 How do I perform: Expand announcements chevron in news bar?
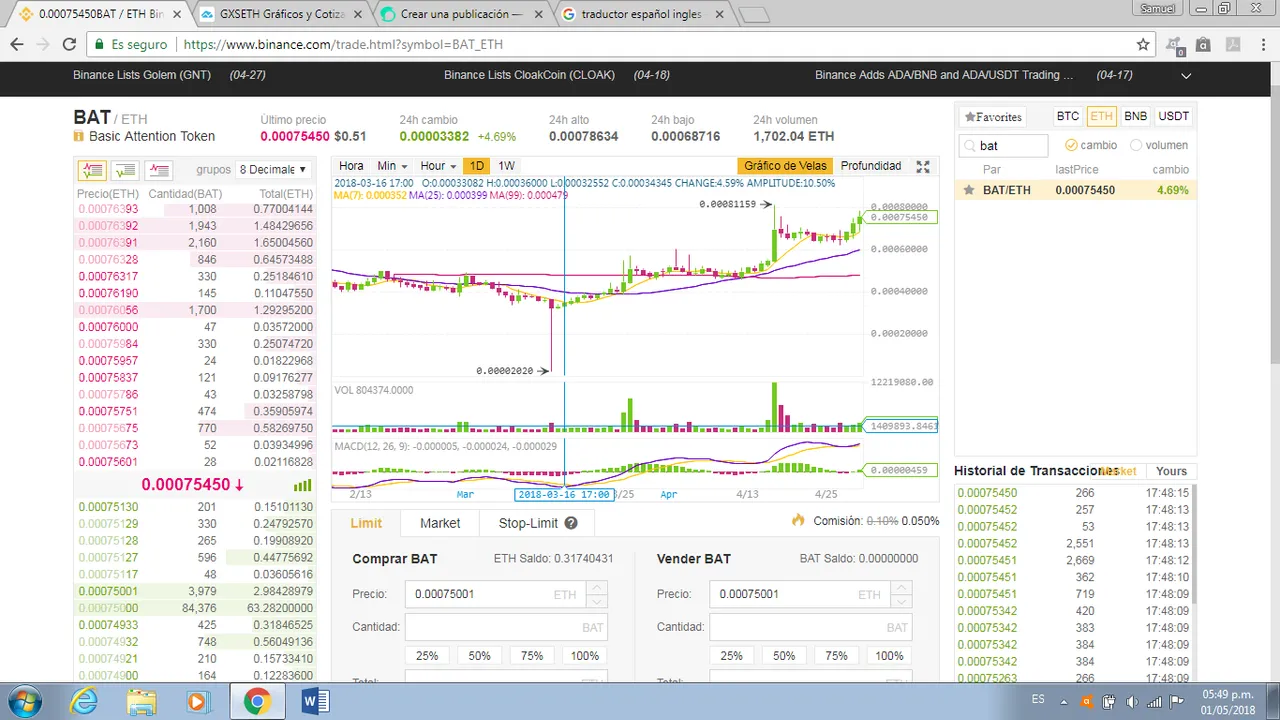pyautogui.click(x=1186, y=76)
